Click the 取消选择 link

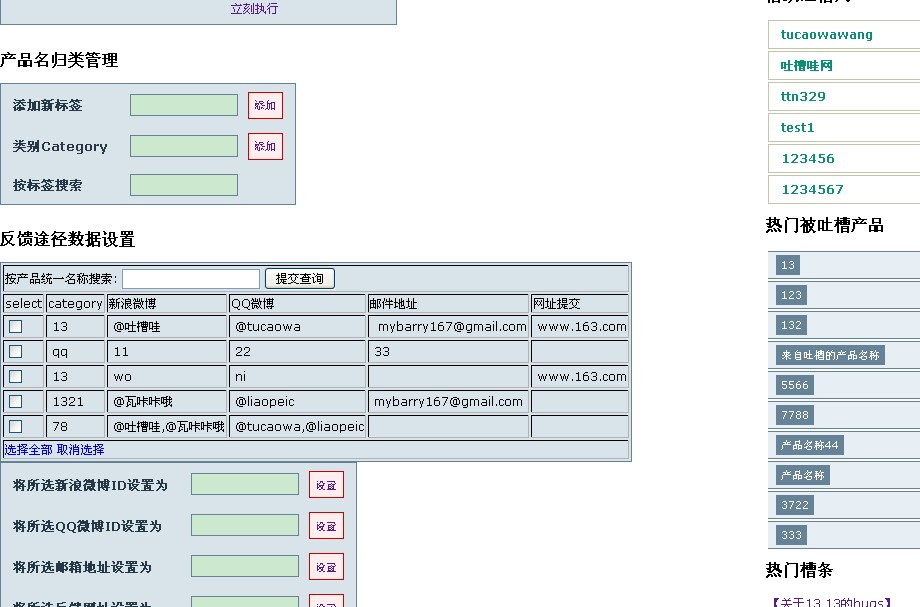point(80,450)
